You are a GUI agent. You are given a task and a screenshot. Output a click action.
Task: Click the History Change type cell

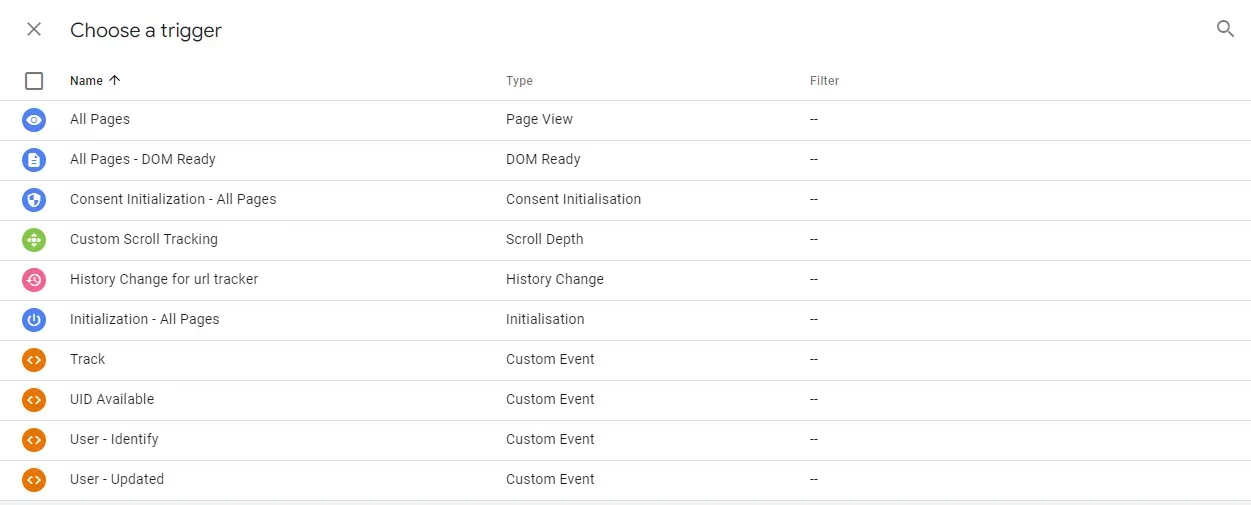pyautogui.click(x=555, y=279)
